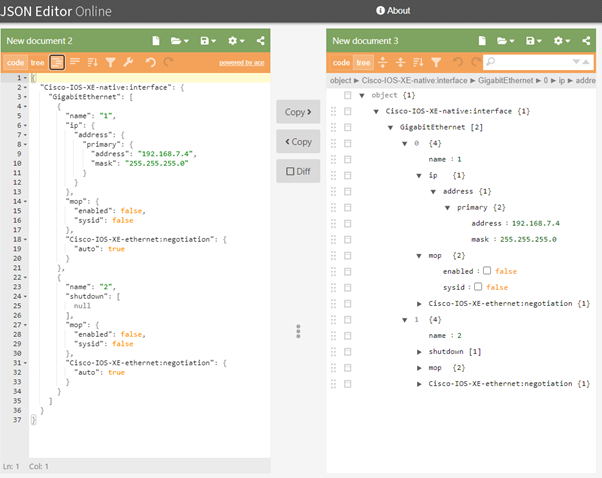602x478 pixels.
Task: Go to next search result arrow
Action: (x=576, y=62)
